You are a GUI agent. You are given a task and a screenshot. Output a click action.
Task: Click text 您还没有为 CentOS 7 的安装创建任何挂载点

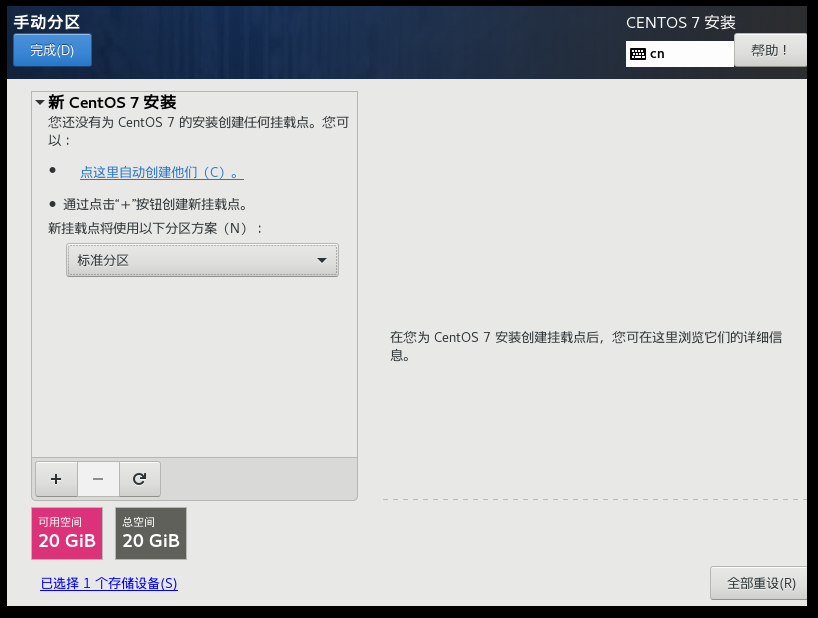click(x=198, y=130)
